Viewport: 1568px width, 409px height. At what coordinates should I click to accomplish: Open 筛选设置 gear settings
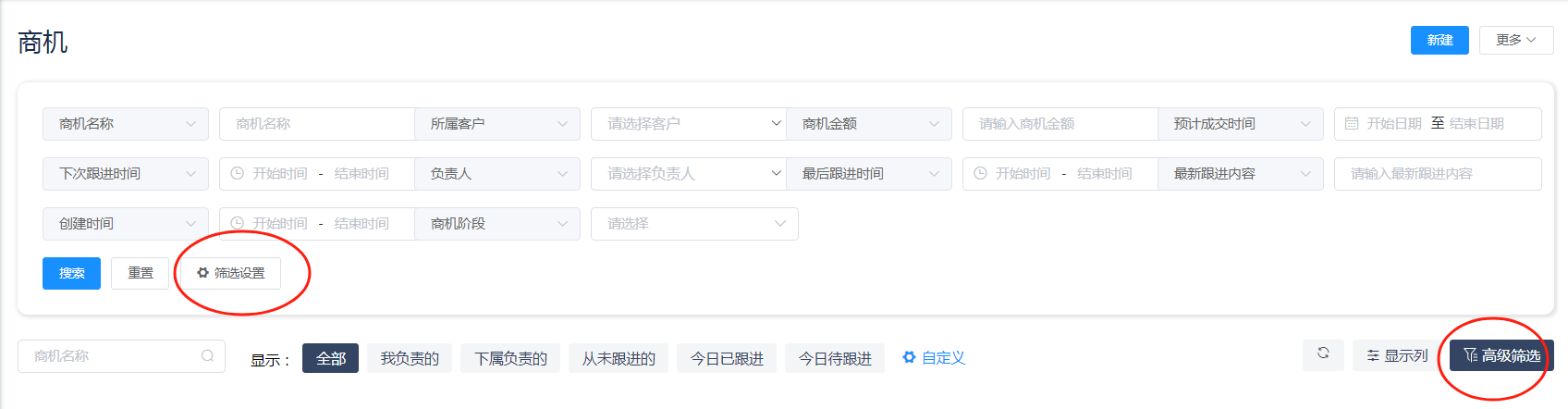coord(231,273)
